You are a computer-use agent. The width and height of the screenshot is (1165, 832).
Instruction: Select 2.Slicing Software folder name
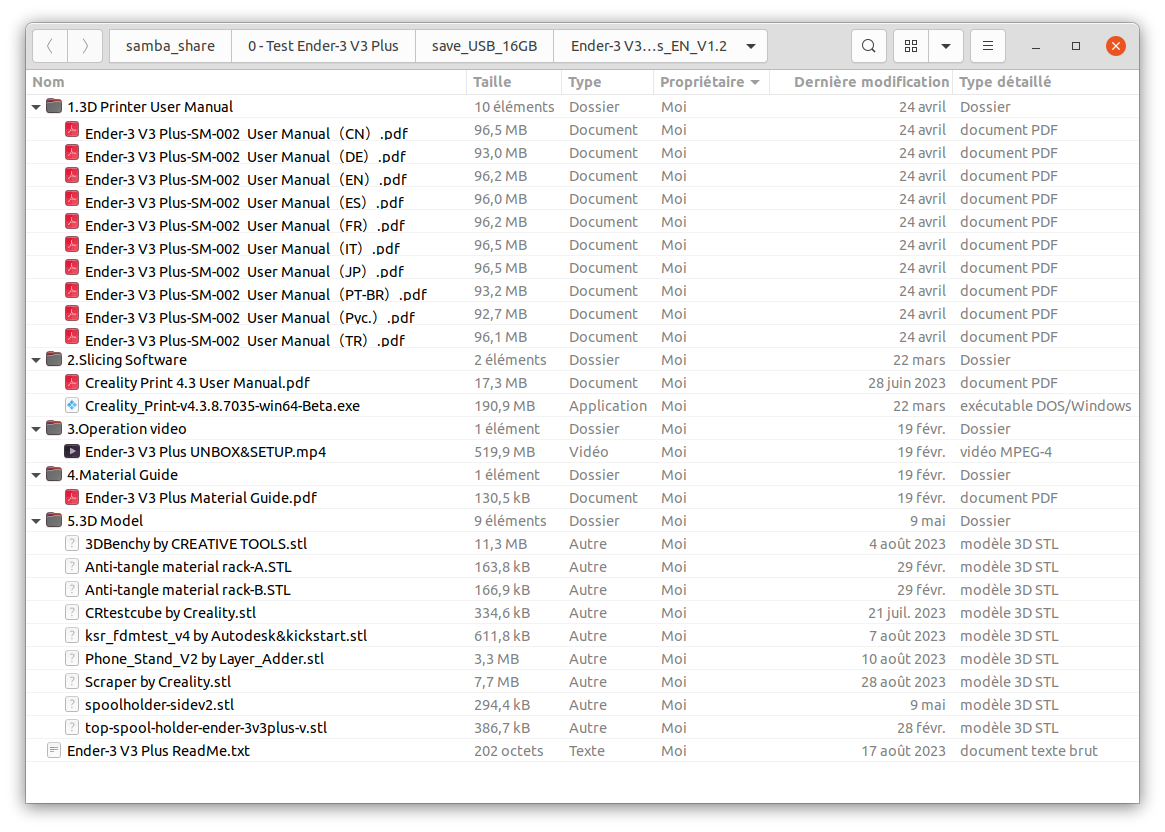(x=127, y=360)
